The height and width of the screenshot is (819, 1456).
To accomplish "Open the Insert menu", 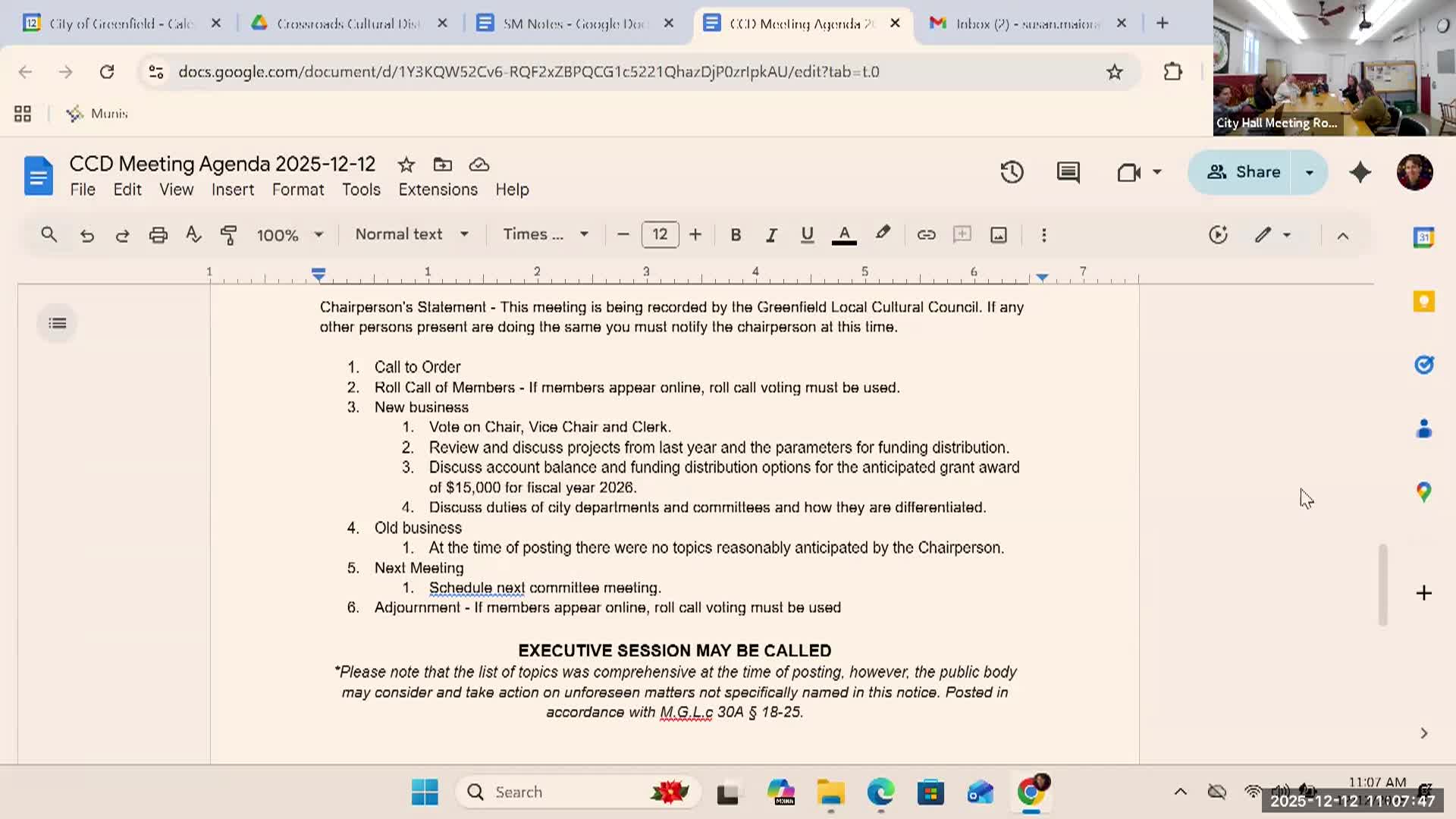I will tap(232, 190).
